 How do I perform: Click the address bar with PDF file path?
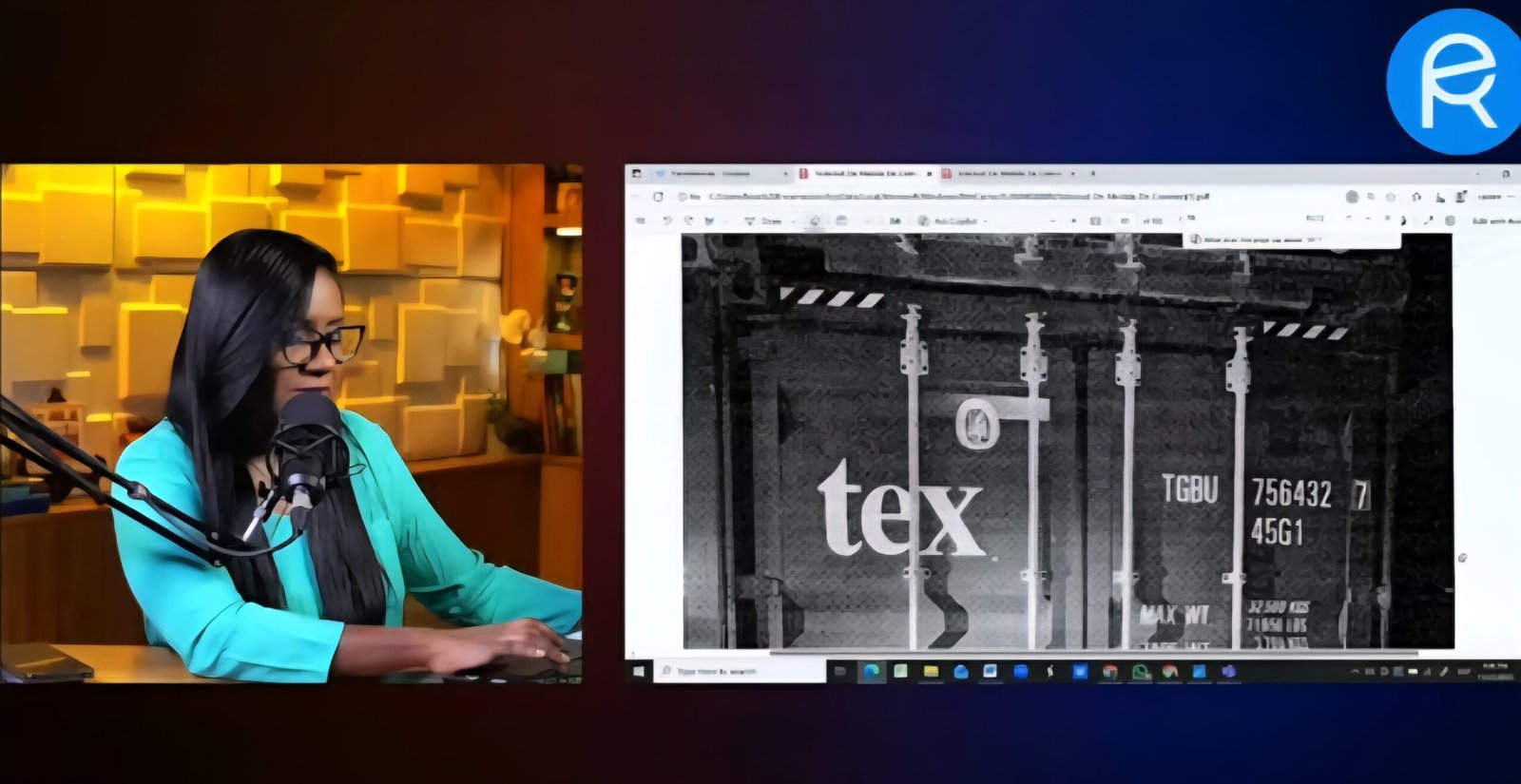(951, 197)
